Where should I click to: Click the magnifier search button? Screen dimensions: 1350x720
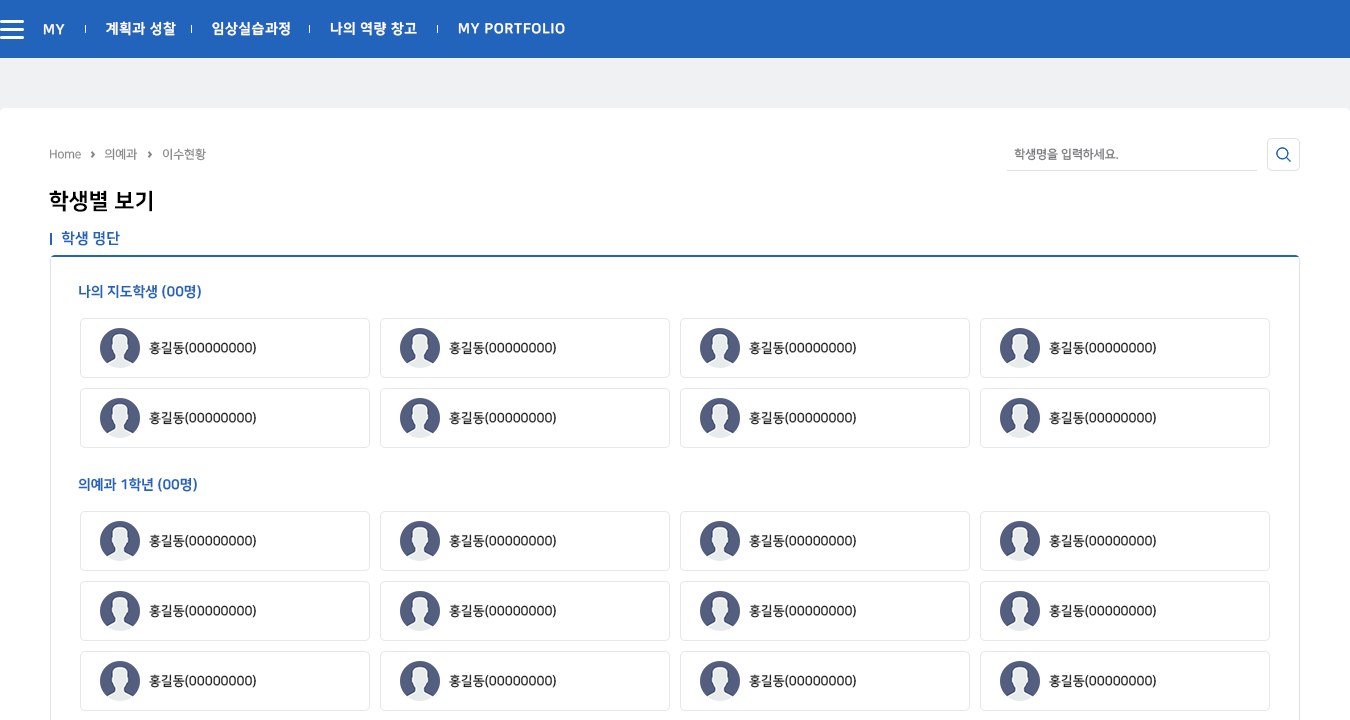coord(1283,154)
